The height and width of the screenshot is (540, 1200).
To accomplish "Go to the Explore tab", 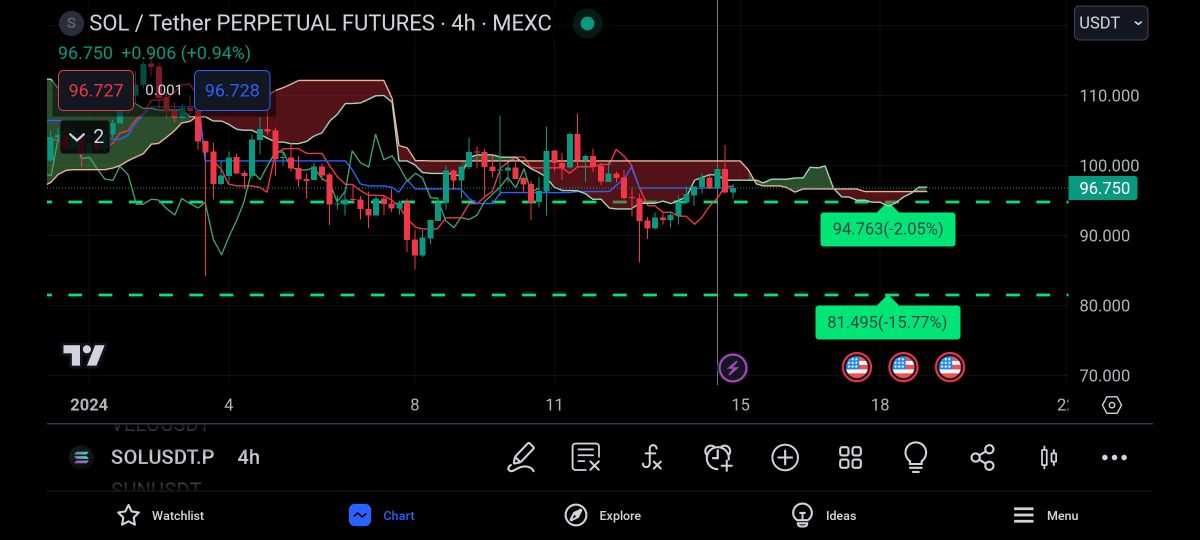I will point(602,515).
